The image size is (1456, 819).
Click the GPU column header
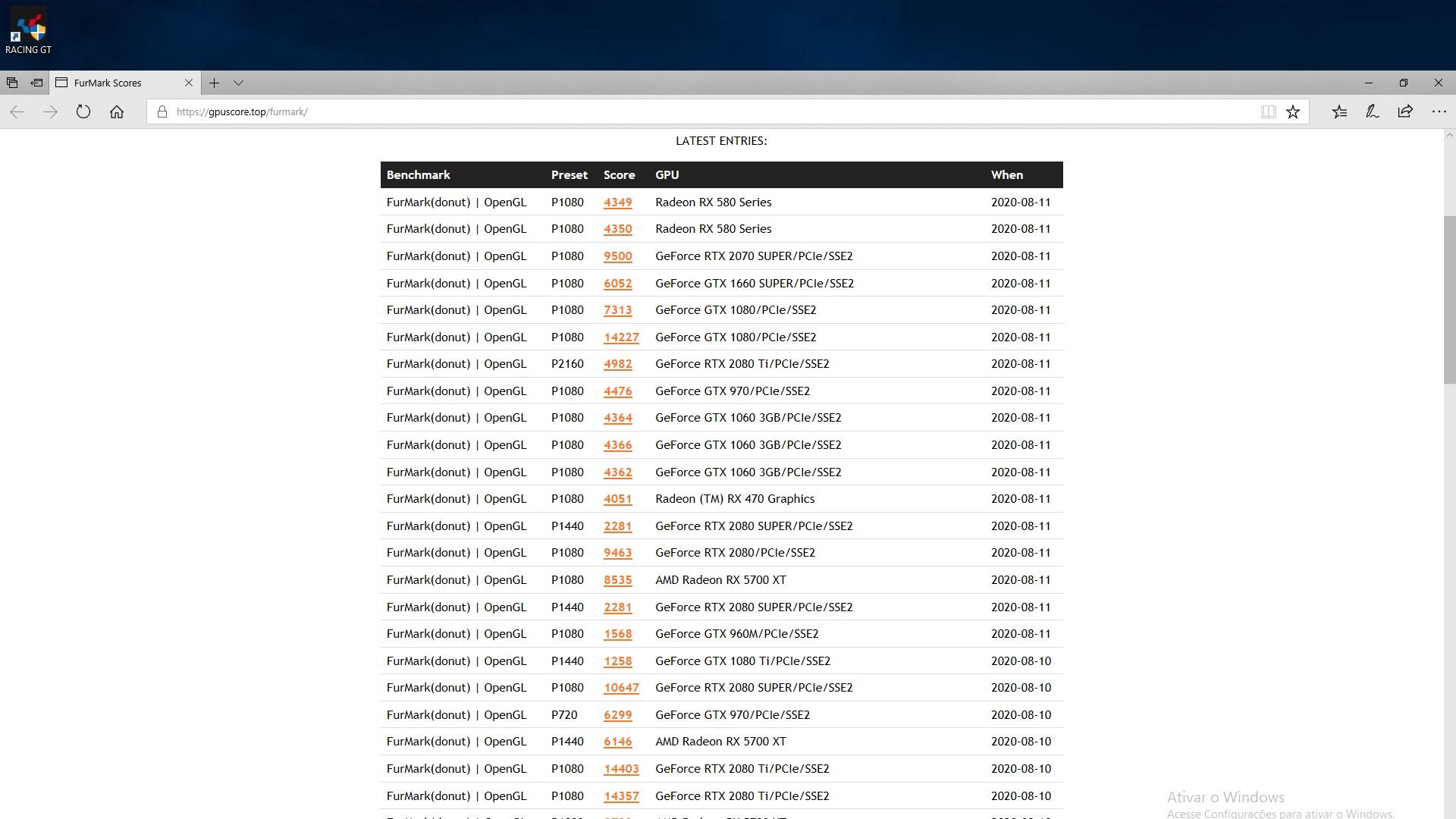click(x=667, y=175)
